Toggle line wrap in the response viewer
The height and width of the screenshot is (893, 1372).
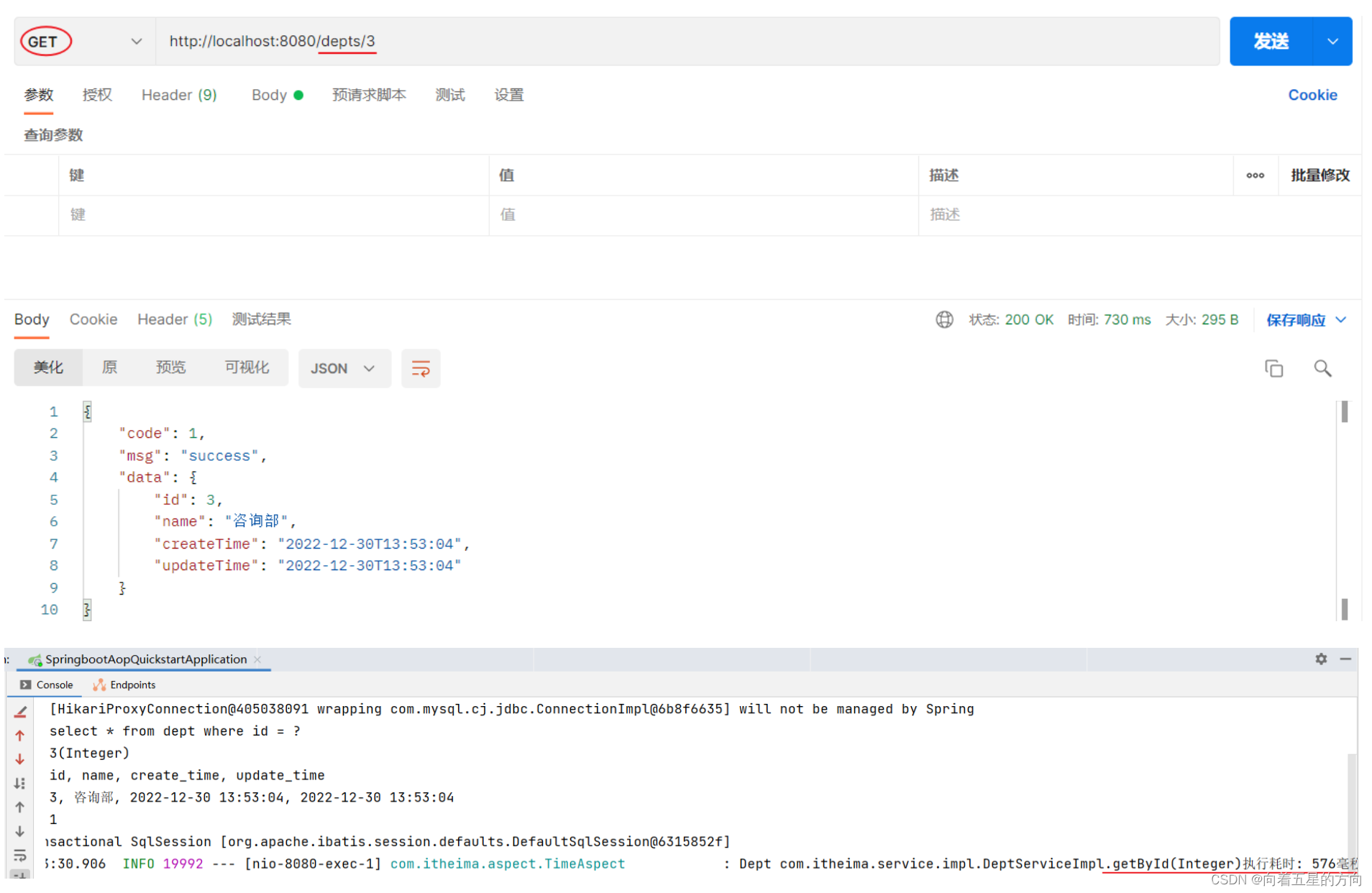[x=421, y=368]
